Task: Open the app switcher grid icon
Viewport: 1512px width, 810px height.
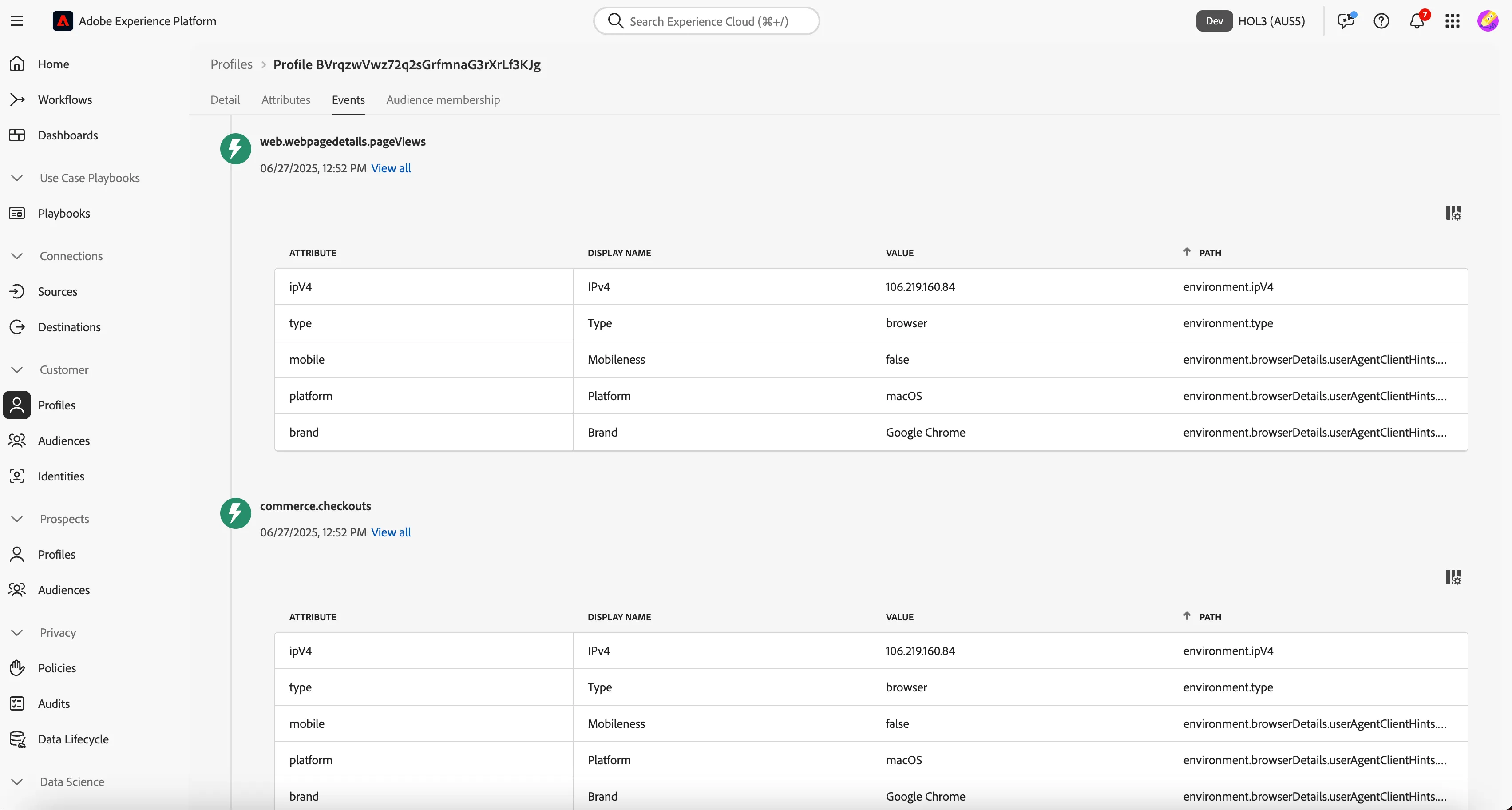Action: (x=1452, y=21)
